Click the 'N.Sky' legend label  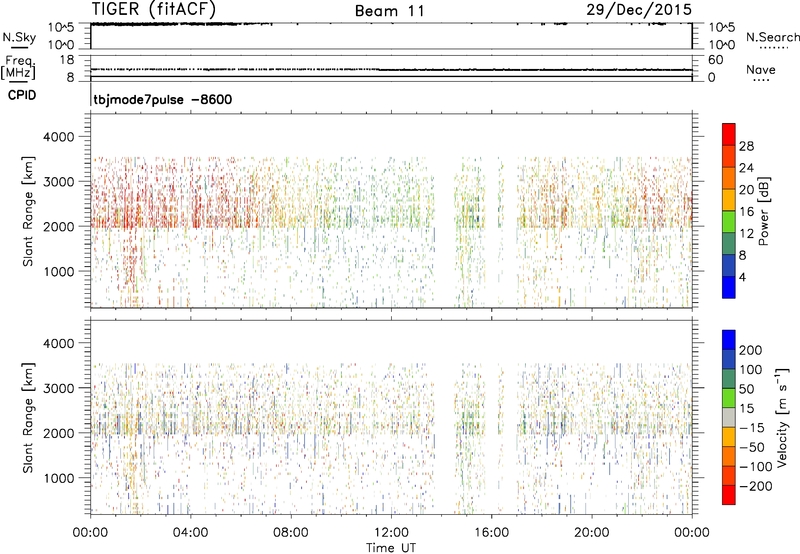(x=19, y=37)
